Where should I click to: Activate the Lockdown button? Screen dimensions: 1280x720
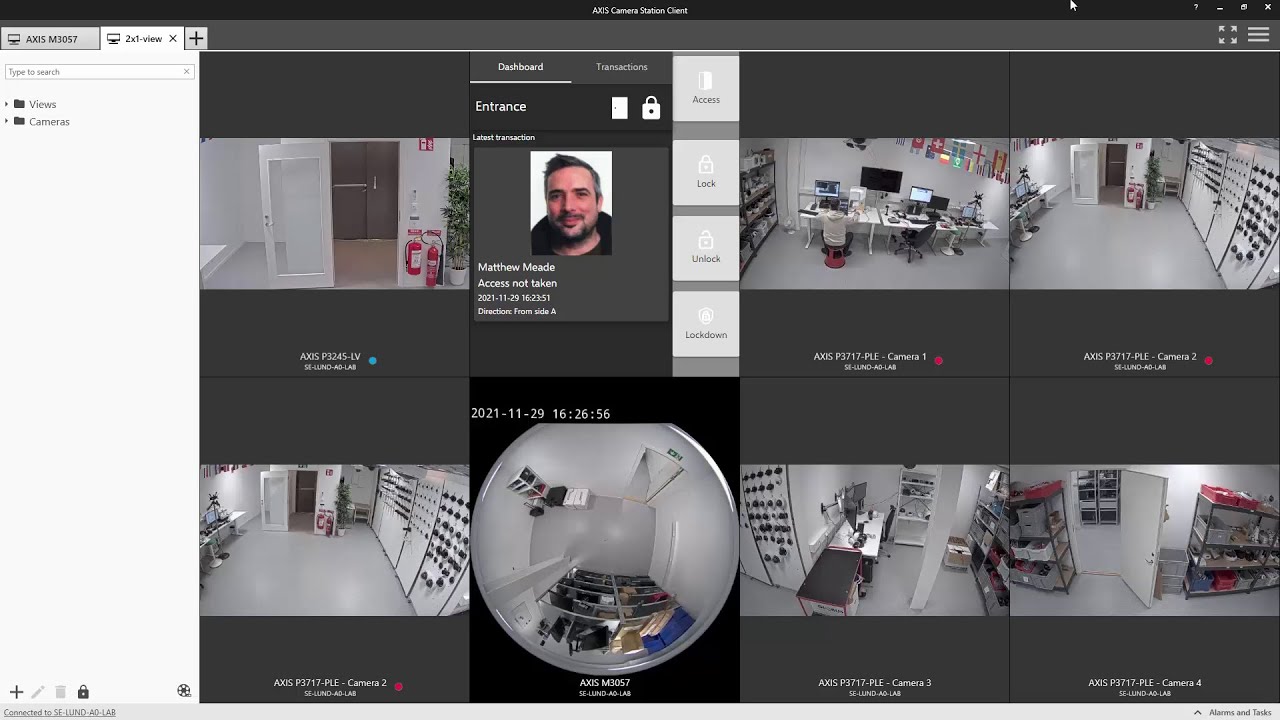(x=706, y=323)
